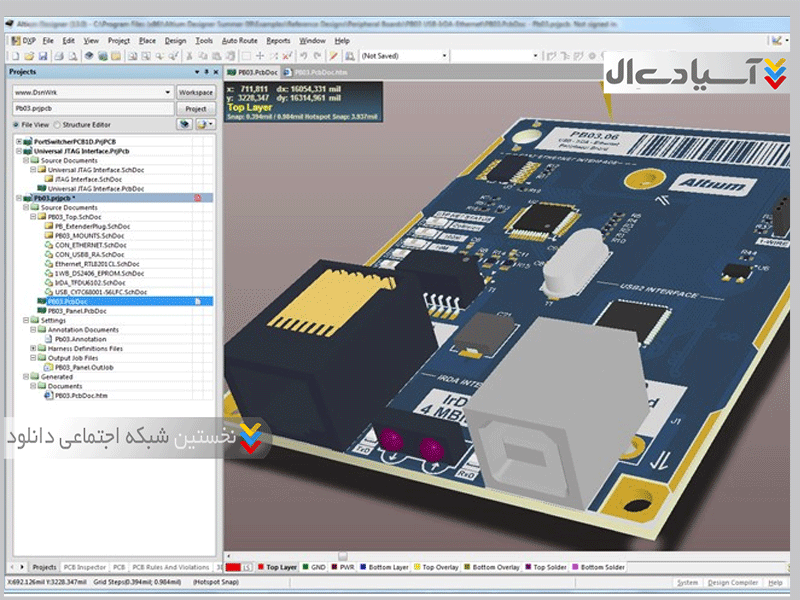Select the File View radio button
This screenshot has height=600, width=800.
(15, 125)
